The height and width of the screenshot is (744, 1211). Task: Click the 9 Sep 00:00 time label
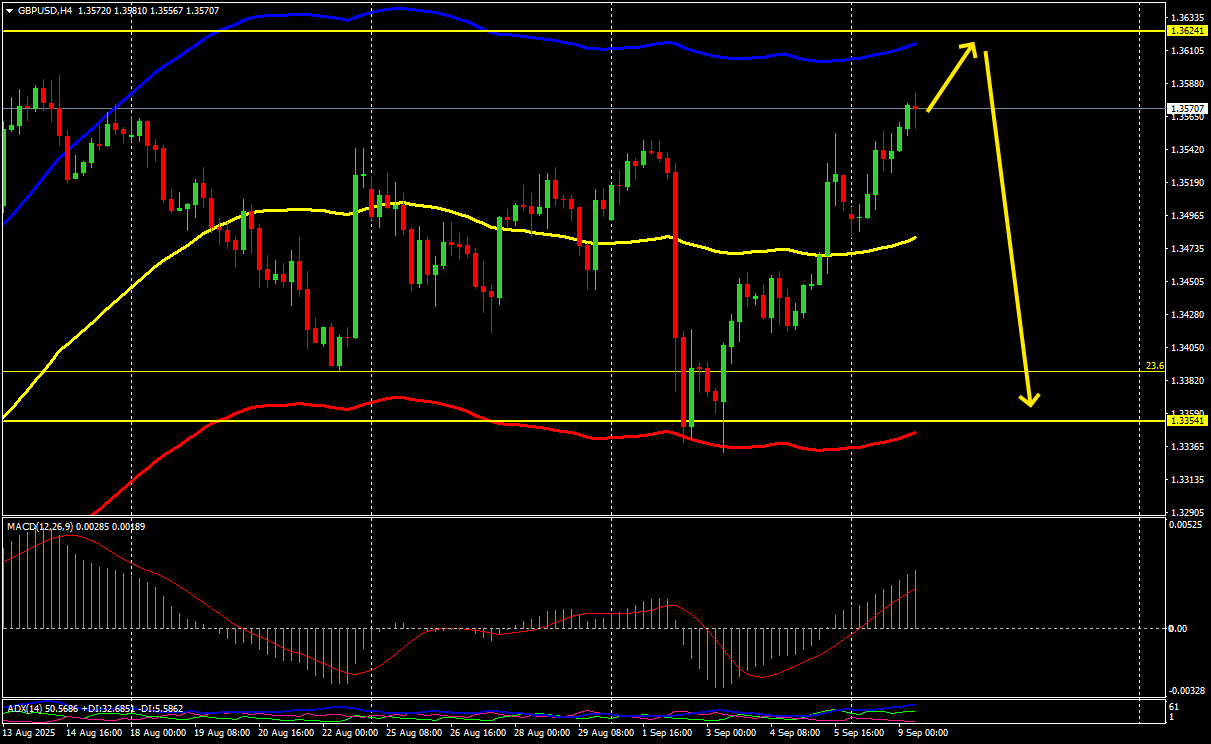coord(923,733)
